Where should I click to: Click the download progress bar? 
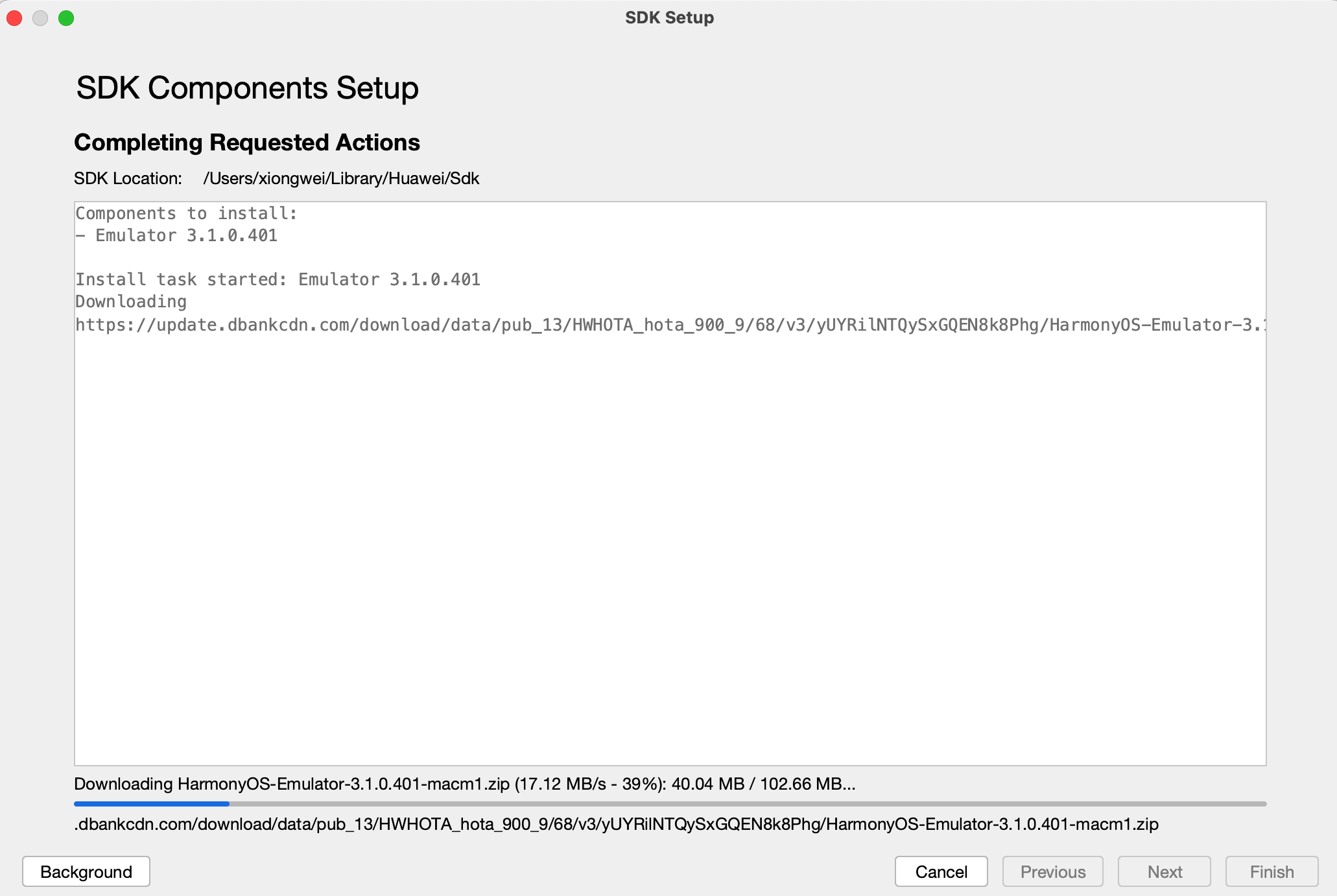(670, 804)
